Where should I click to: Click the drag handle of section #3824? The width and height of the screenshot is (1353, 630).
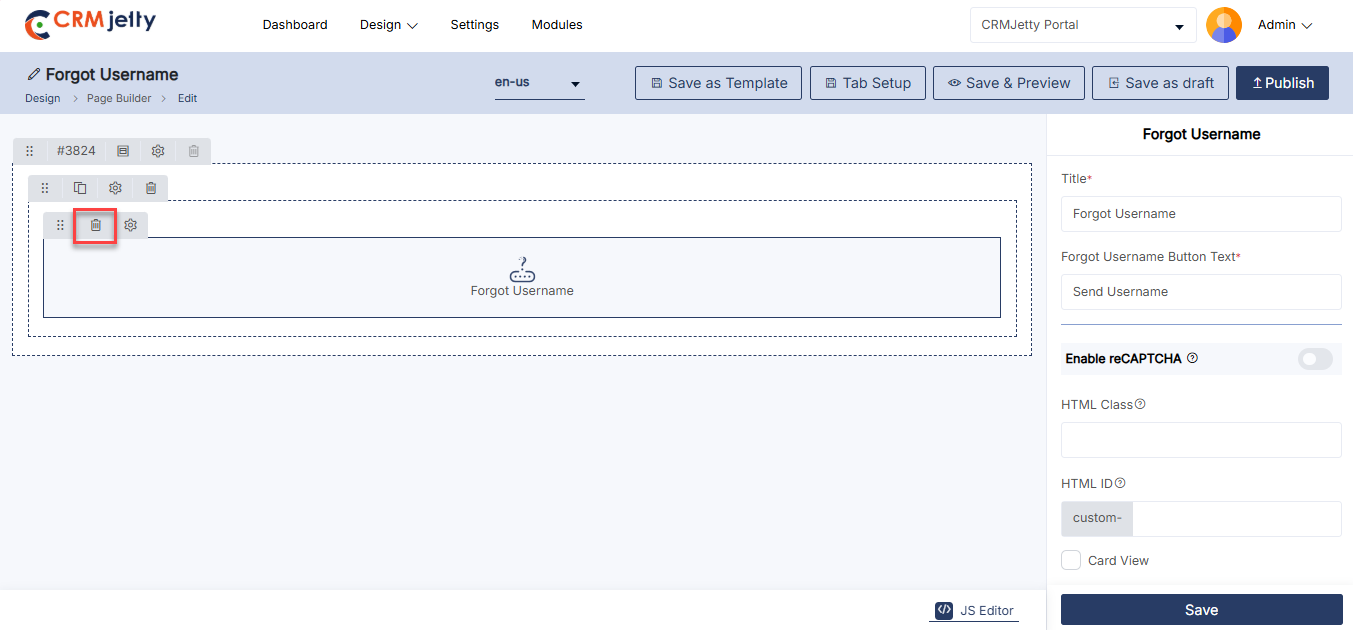pyautogui.click(x=30, y=151)
